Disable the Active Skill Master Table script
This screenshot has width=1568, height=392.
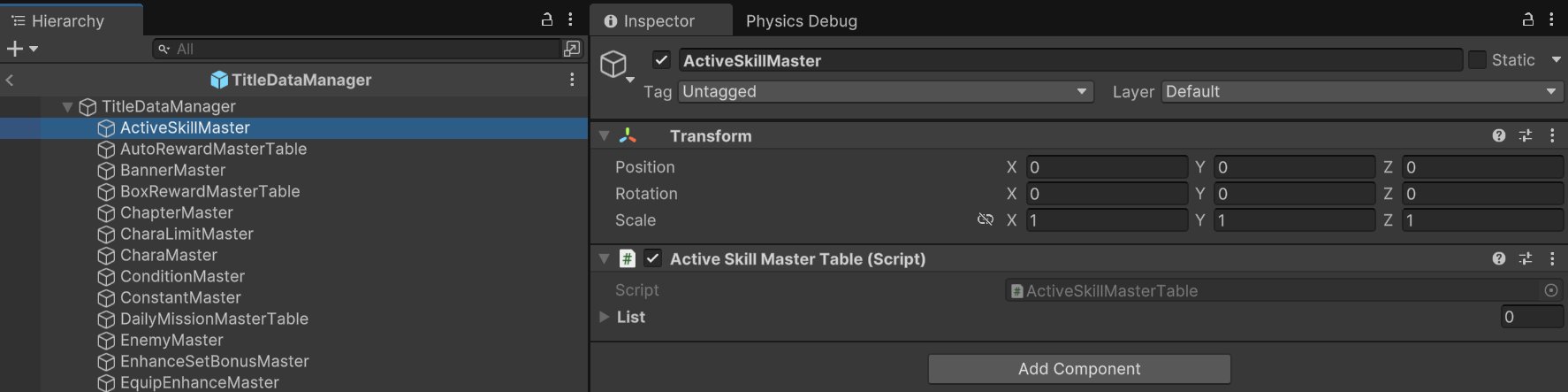coord(652,258)
